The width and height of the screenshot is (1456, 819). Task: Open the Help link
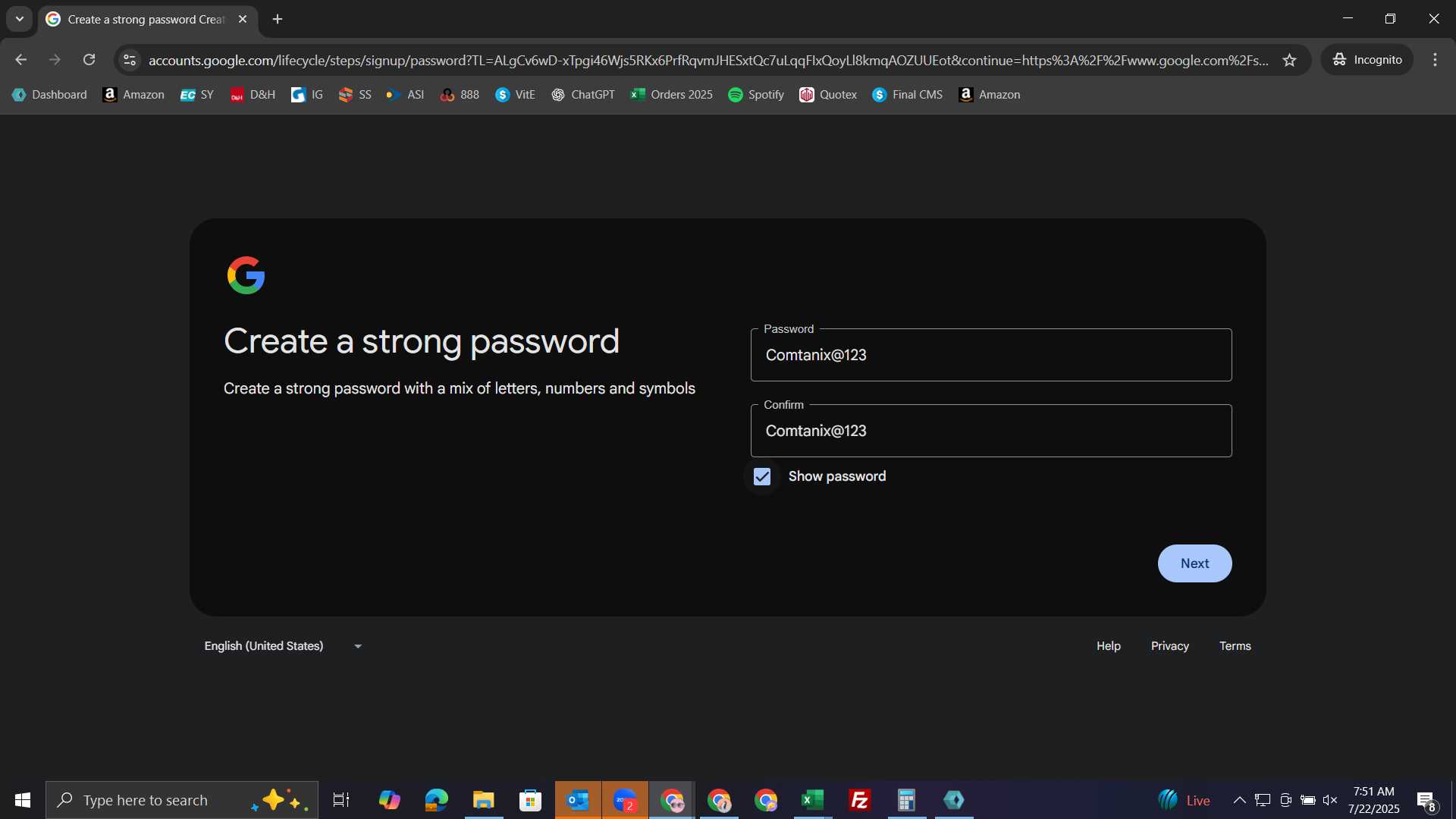pos(1108,646)
